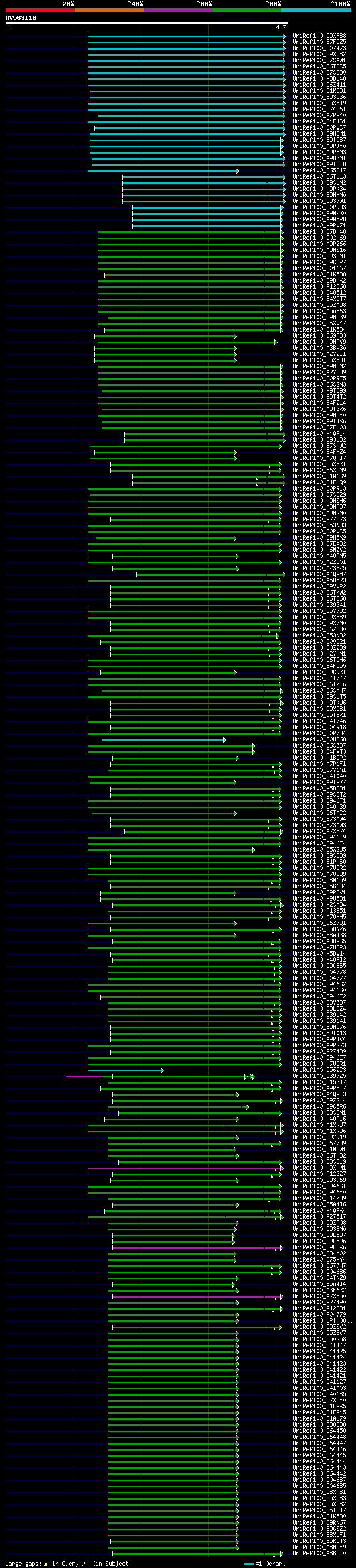Open hit UniRef100_B7SB30

319,72
